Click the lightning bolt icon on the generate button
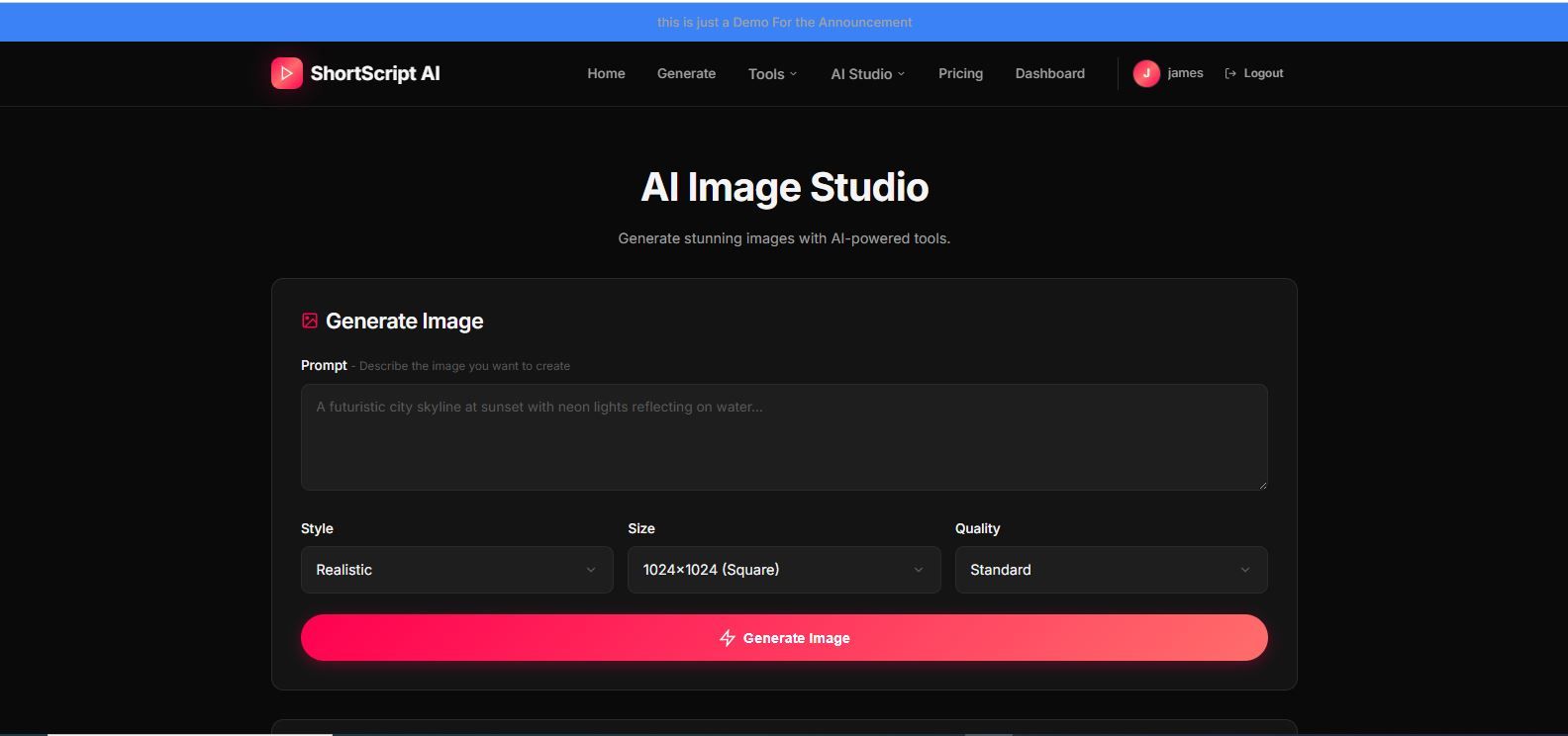Viewport: 1568px width, 736px height. pos(728,638)
